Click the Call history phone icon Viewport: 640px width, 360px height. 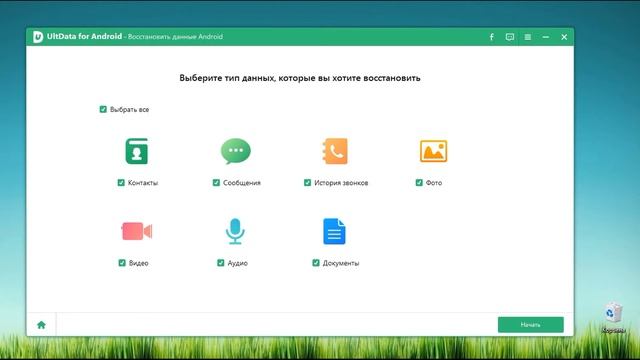tap(335, 151)
